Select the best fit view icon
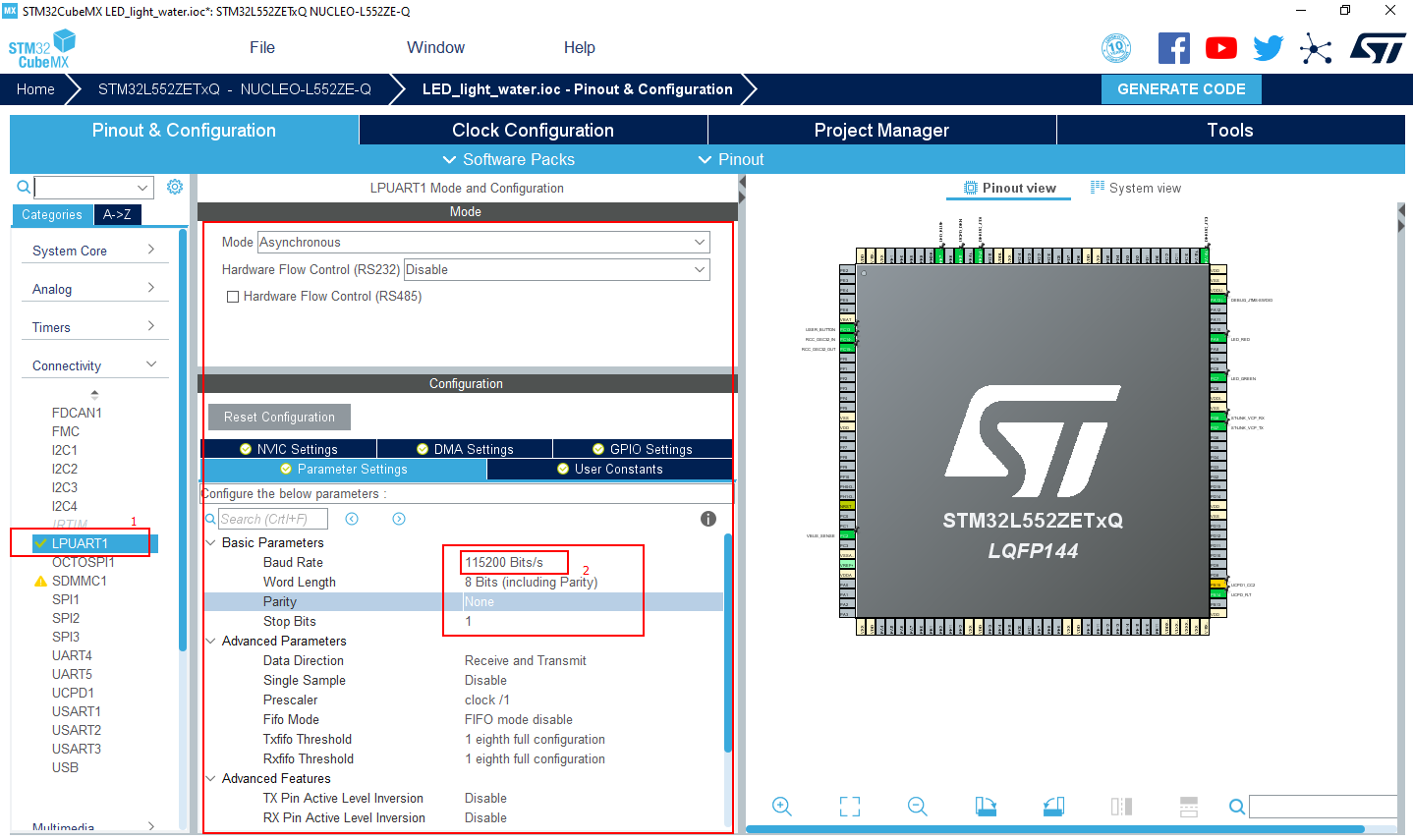Viewport: 1413px width, 840px height. [x=849, y=806]
